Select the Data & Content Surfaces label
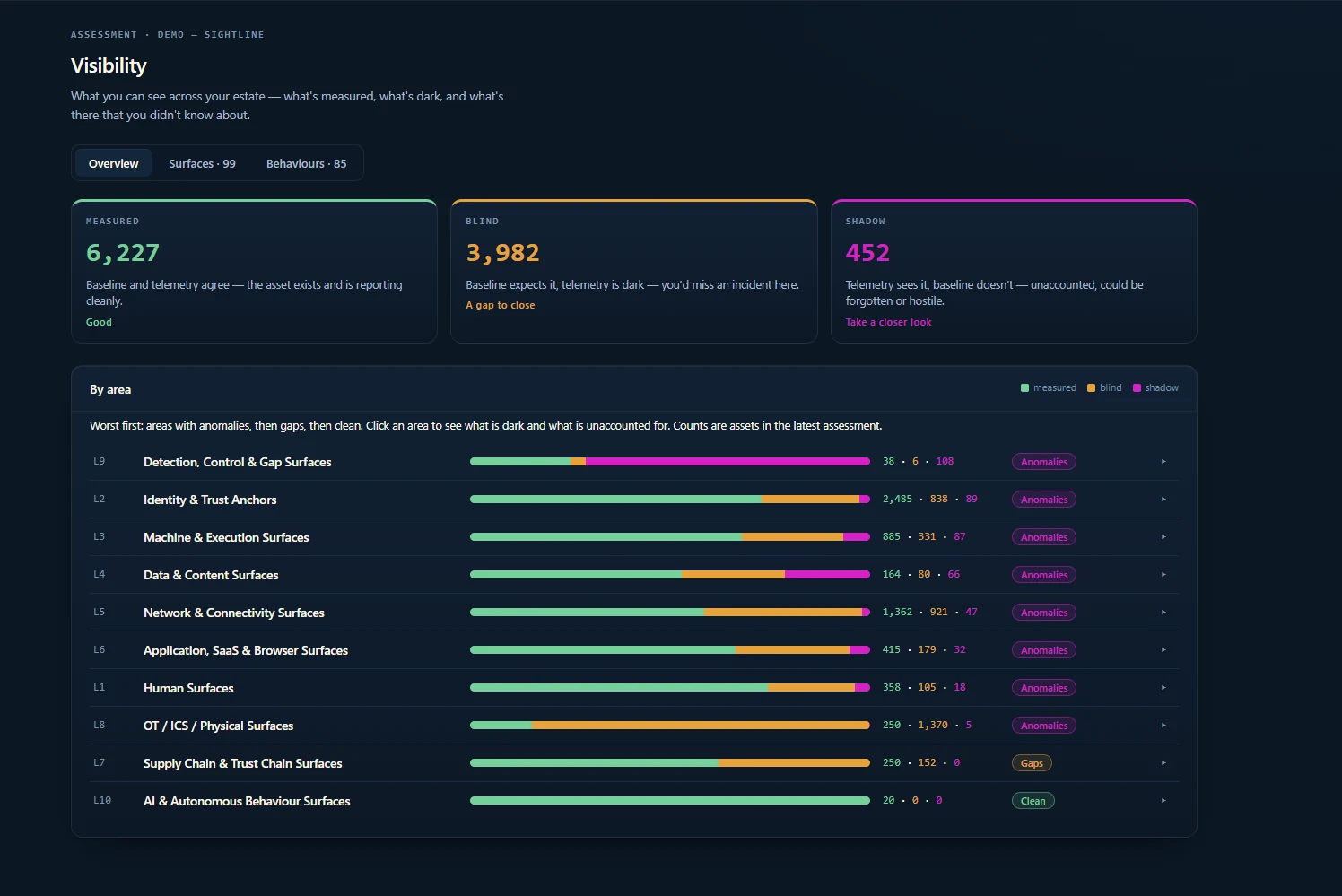This screenshot has height=896, width=1342. tap(211, 575)
